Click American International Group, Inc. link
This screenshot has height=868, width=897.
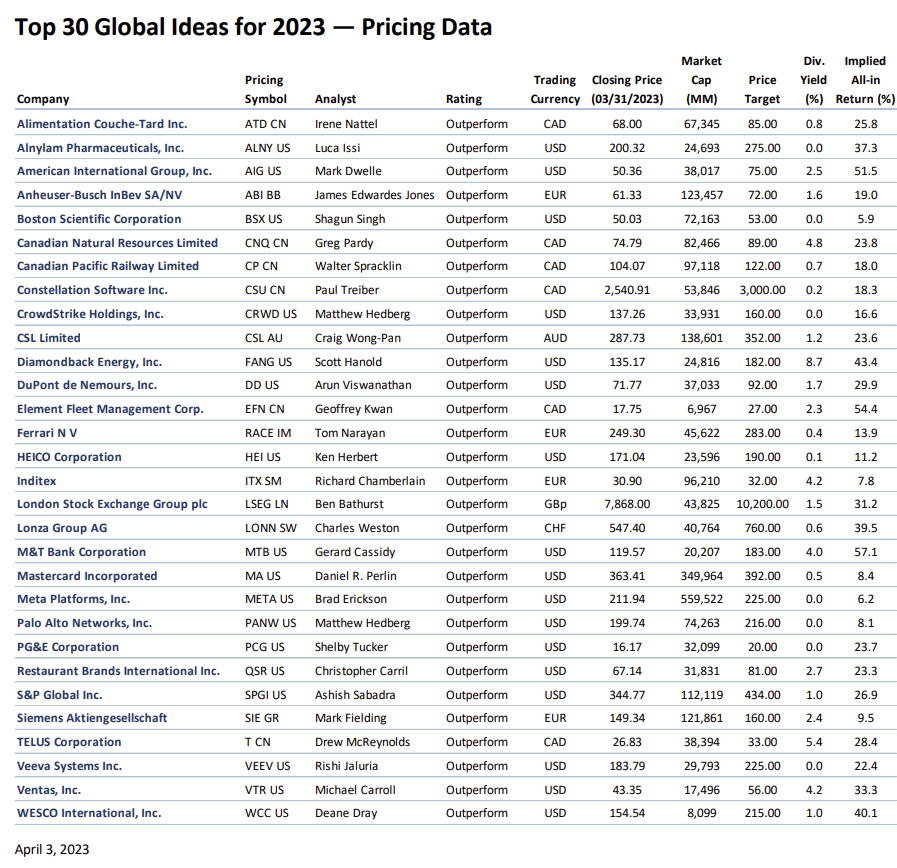(x=114, y=171)
